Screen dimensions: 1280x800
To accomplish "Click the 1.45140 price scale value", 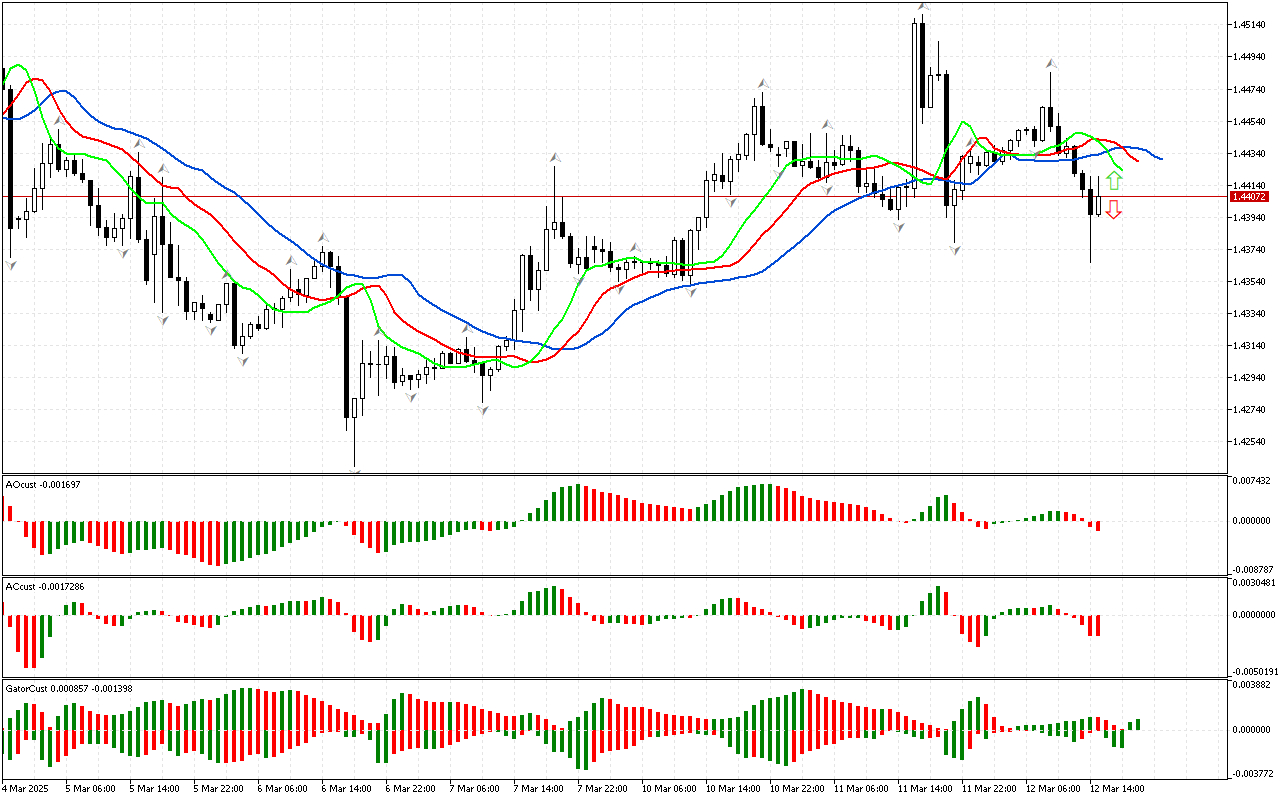I will tap(1250, 25).
